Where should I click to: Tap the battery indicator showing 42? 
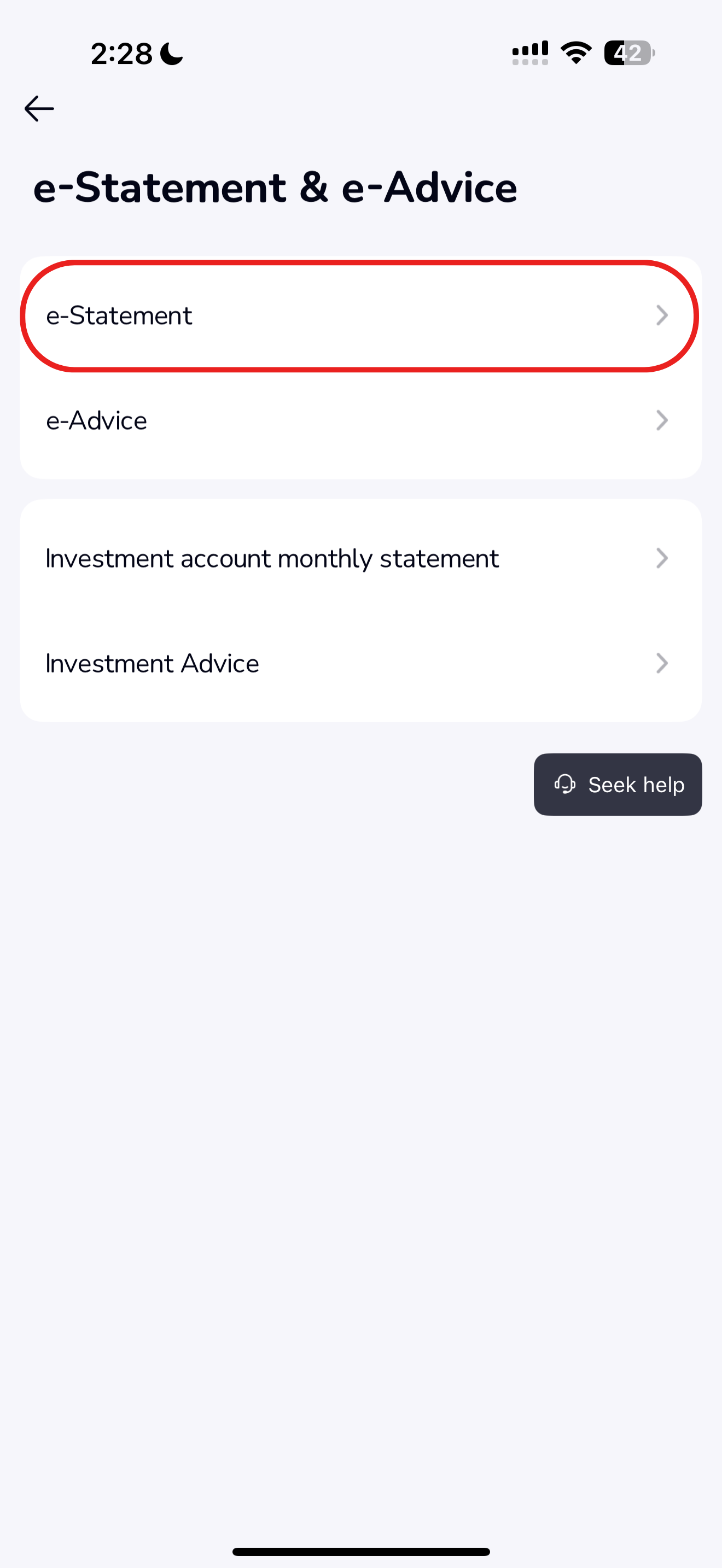pos(629,53)
